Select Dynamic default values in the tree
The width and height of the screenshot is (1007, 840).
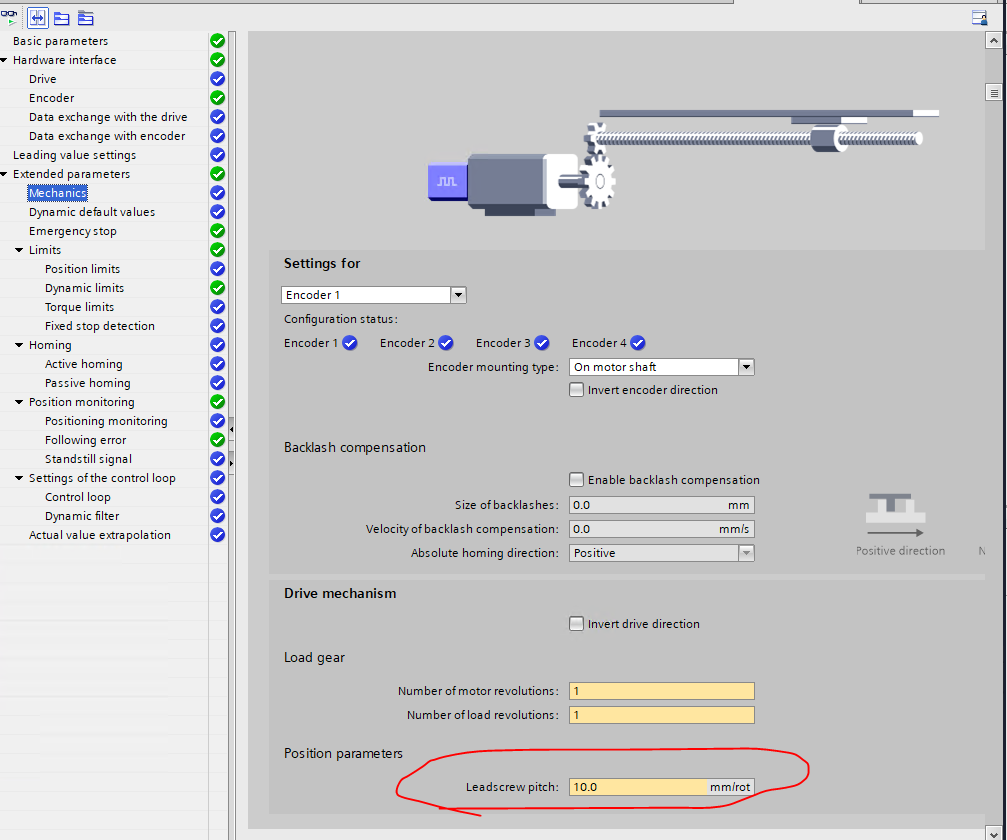92,212
